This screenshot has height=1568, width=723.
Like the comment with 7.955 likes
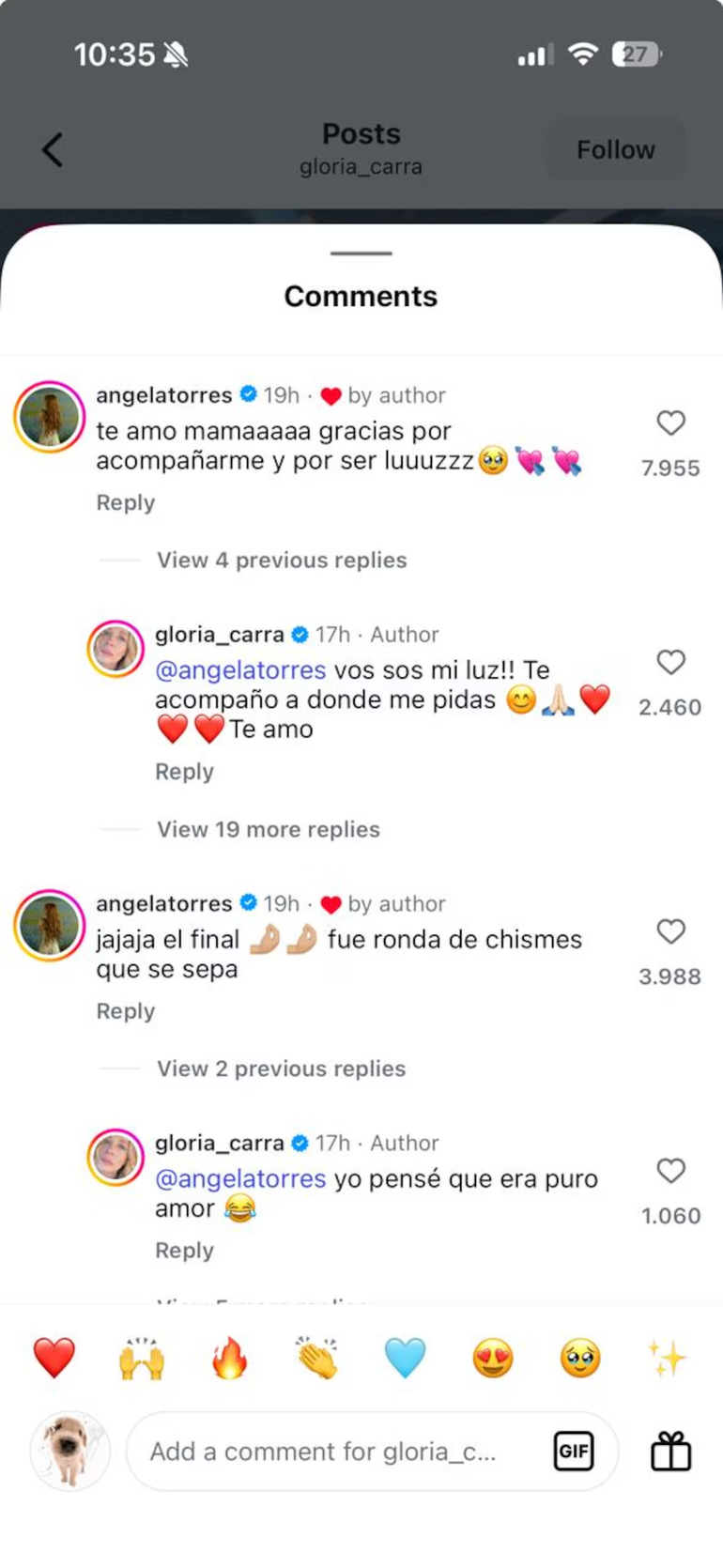click(x=670, y=423)
